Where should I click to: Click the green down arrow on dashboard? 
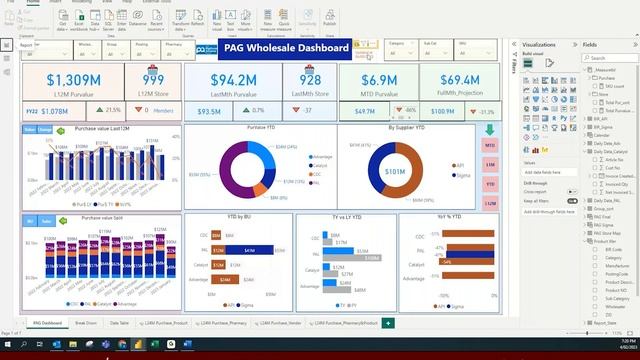pyautogui.click(x=490, y=130)
